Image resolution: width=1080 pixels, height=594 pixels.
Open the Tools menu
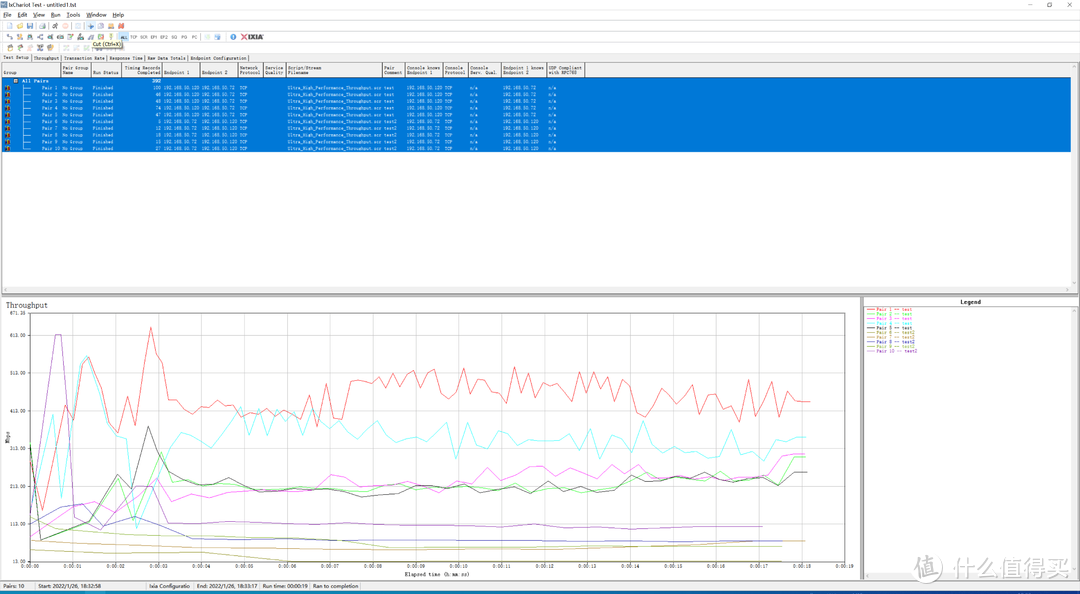point(73,15)
